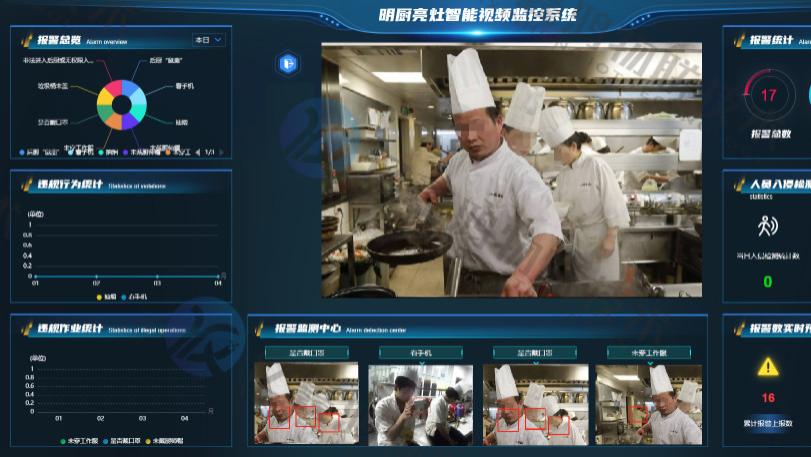
Task: Open the 本日 time range dropdown
Action: 209,40
